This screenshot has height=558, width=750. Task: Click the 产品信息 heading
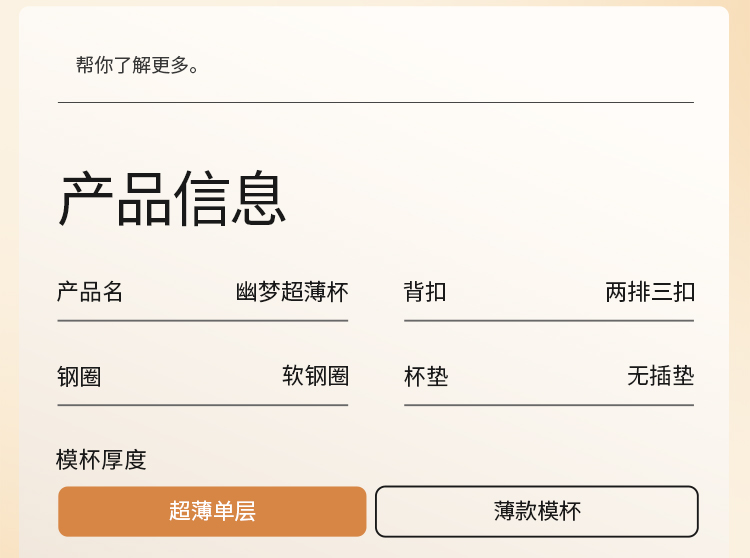(x=172, y=198)
